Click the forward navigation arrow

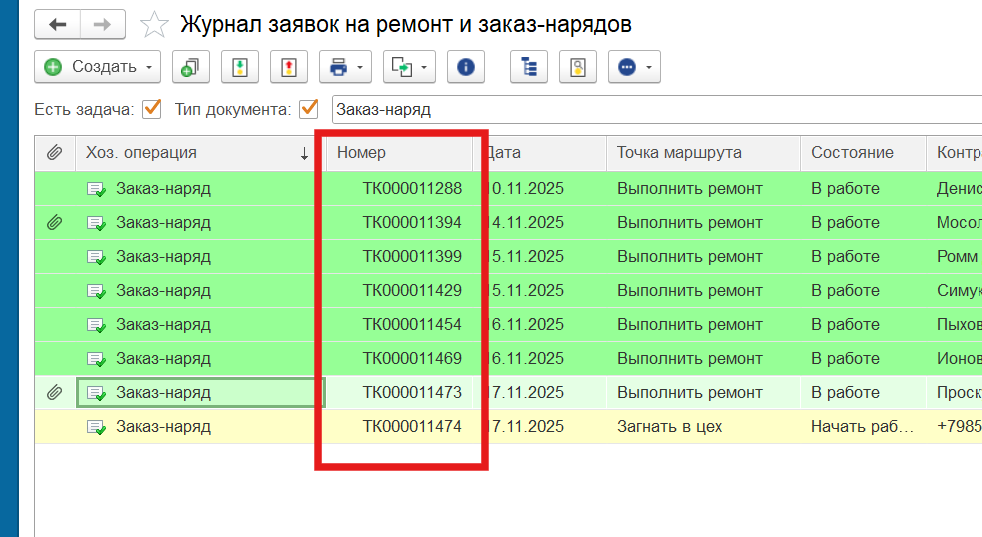pos(102,25)
